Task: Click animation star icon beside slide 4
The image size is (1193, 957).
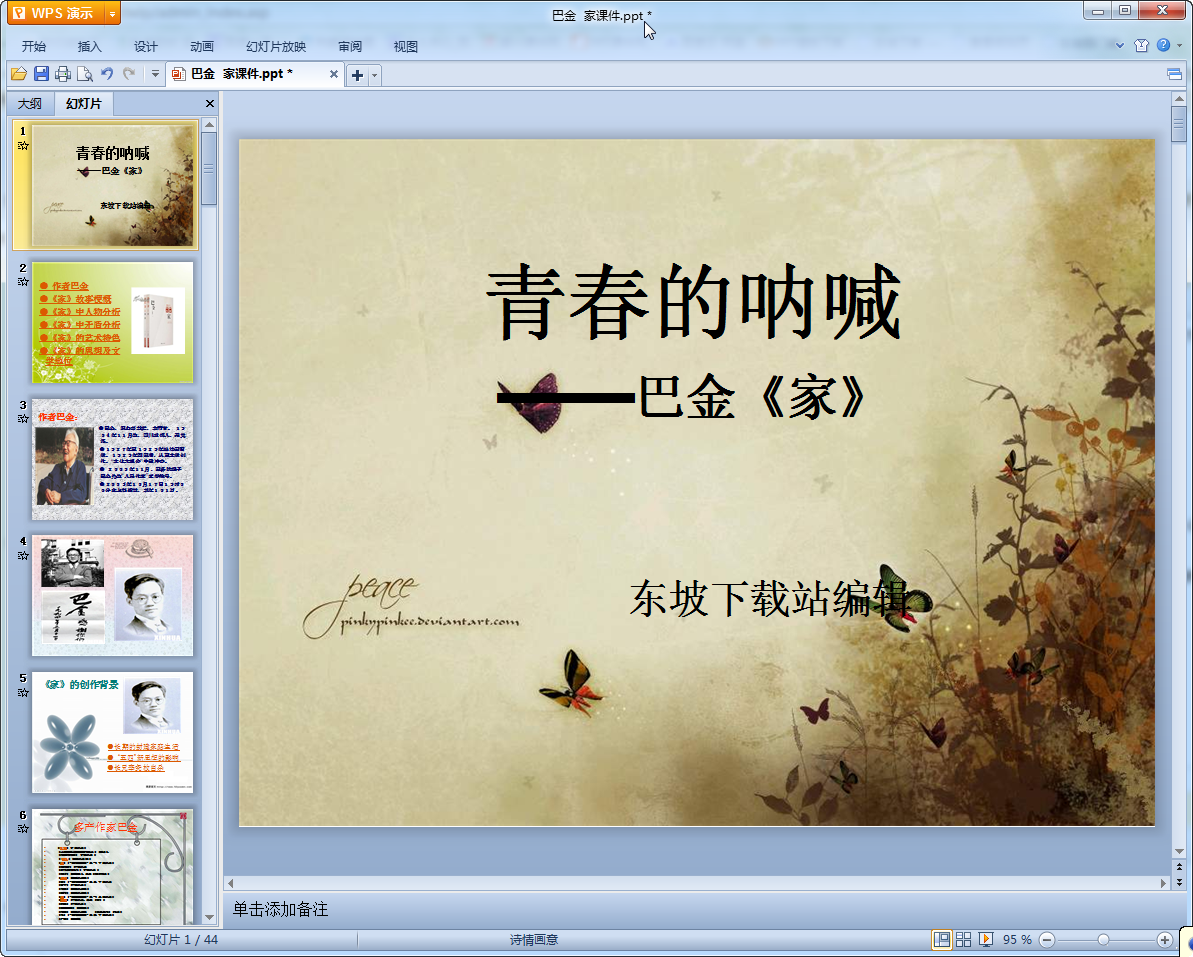Action: pyautogui.click(x=23, y=555)
